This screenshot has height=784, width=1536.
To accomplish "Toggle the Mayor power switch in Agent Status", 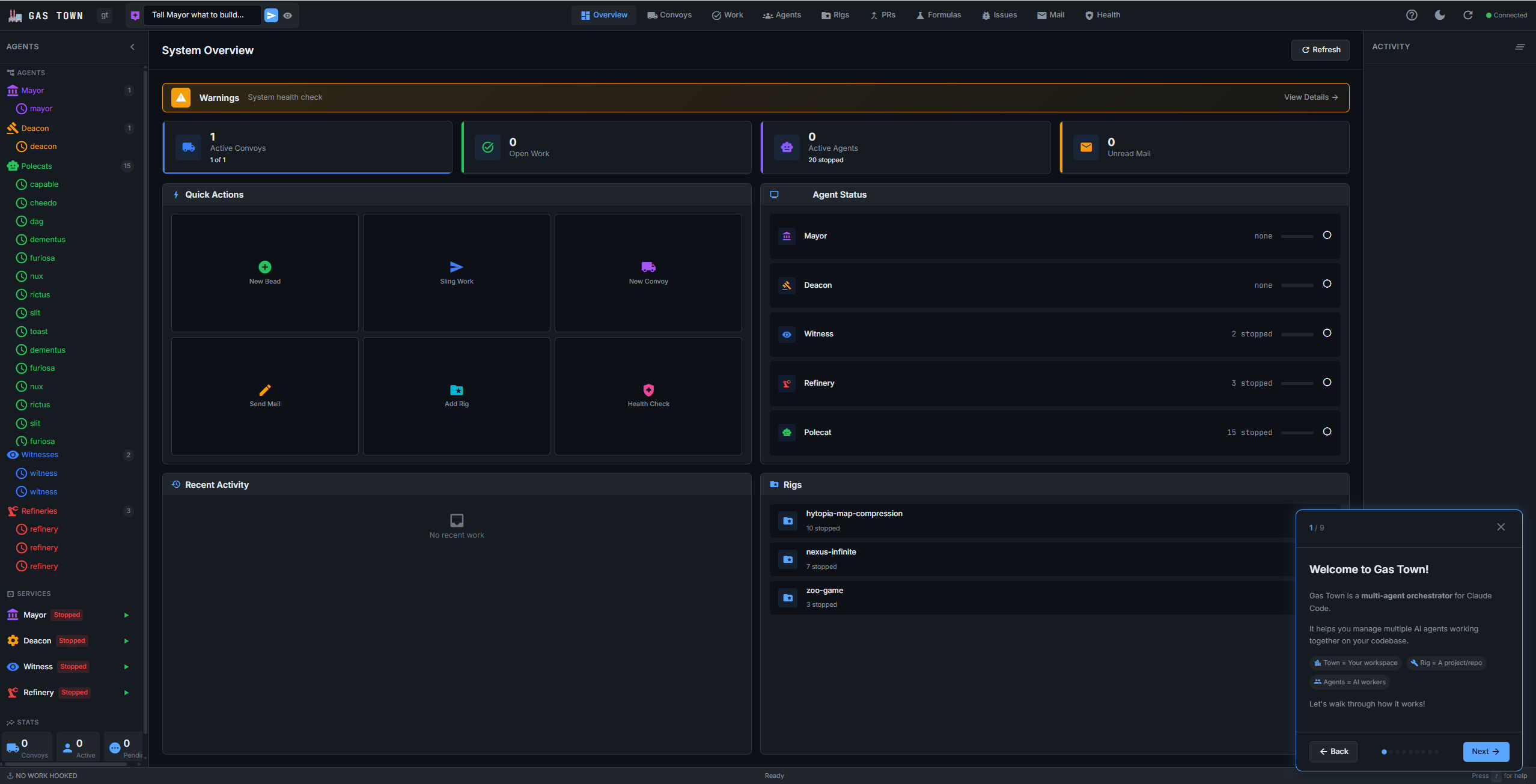I will (1327, 236).
